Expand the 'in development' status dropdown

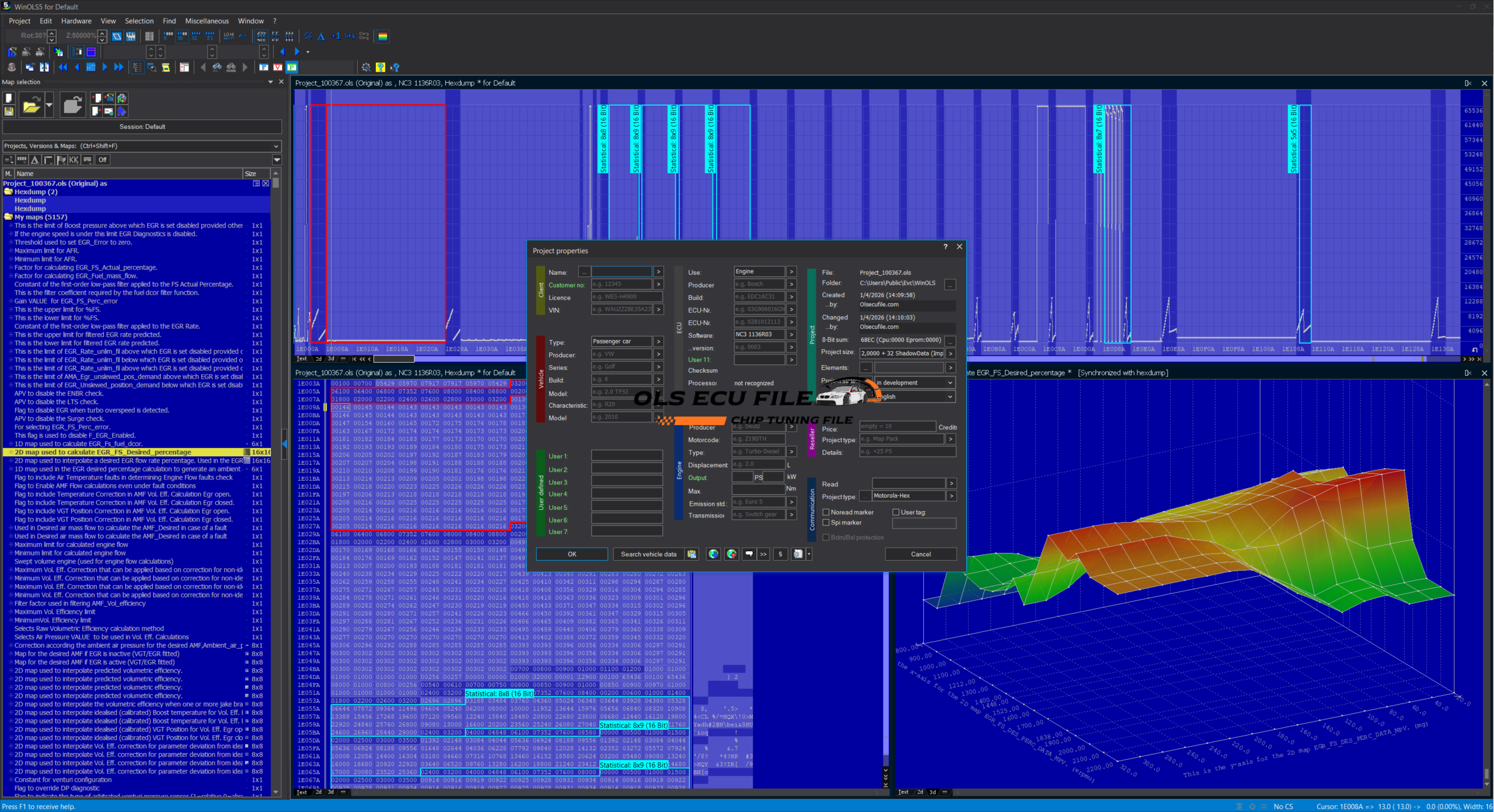[x=950, y=383]
